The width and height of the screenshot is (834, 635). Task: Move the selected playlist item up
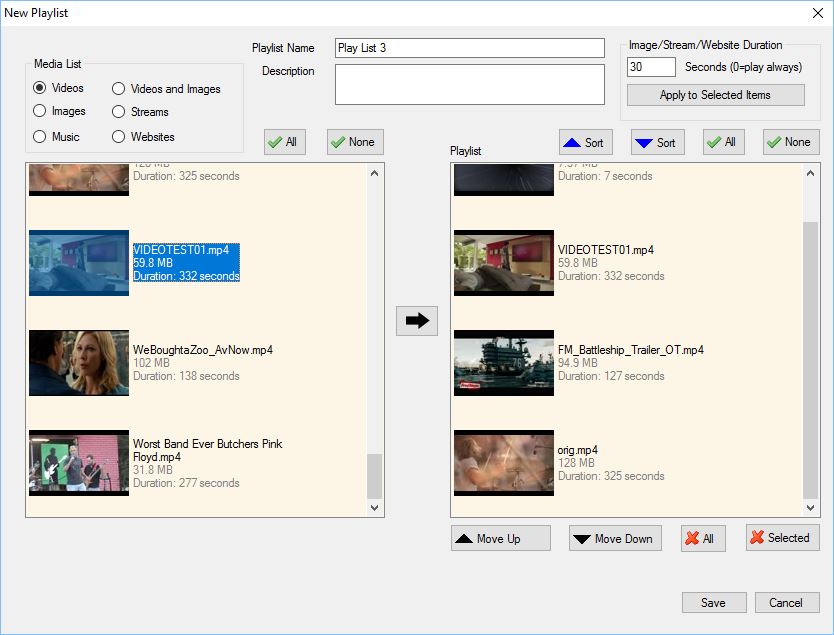(501, 539)
